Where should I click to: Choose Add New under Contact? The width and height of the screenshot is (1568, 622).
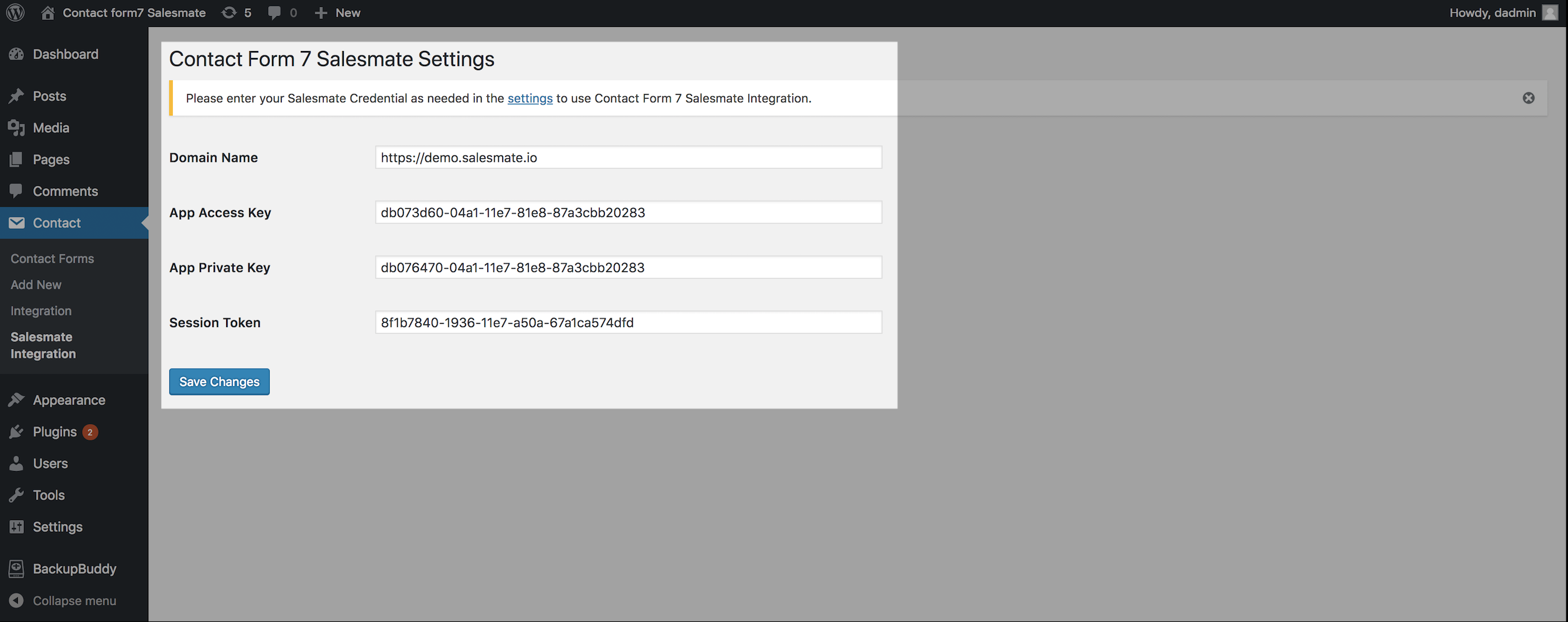point(36,285)
